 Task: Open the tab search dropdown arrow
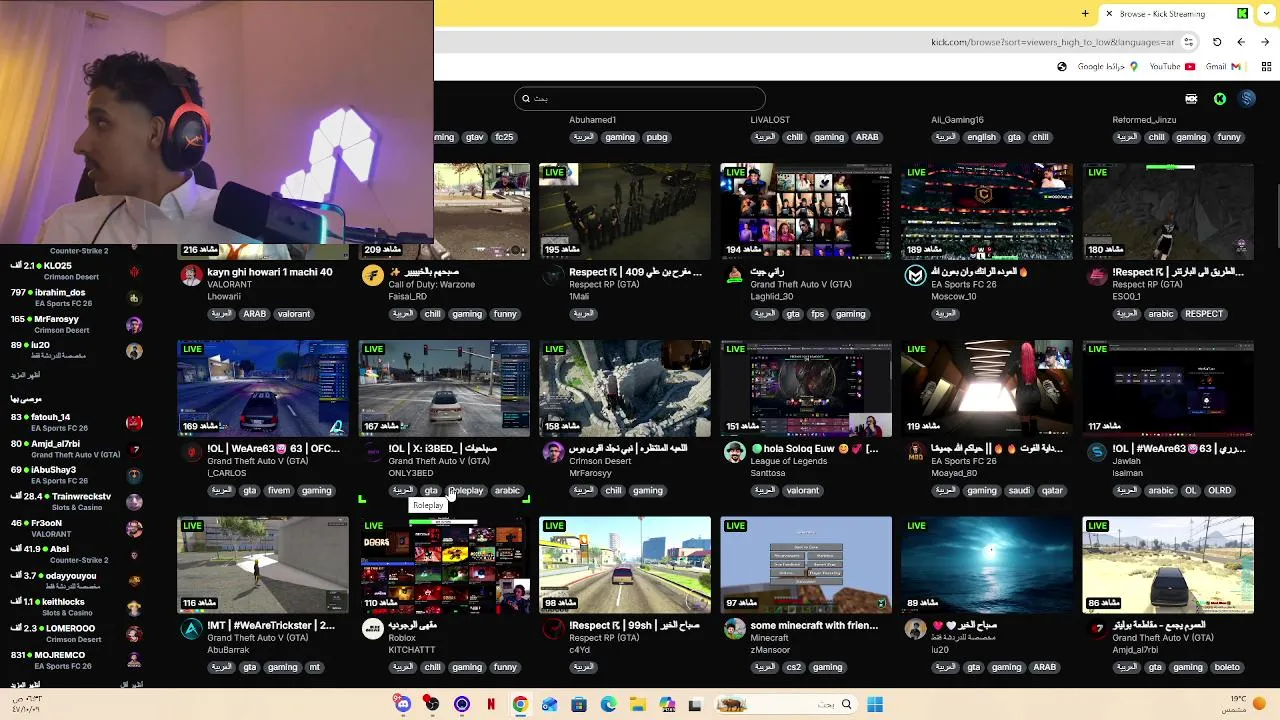tap(1265, 14)
